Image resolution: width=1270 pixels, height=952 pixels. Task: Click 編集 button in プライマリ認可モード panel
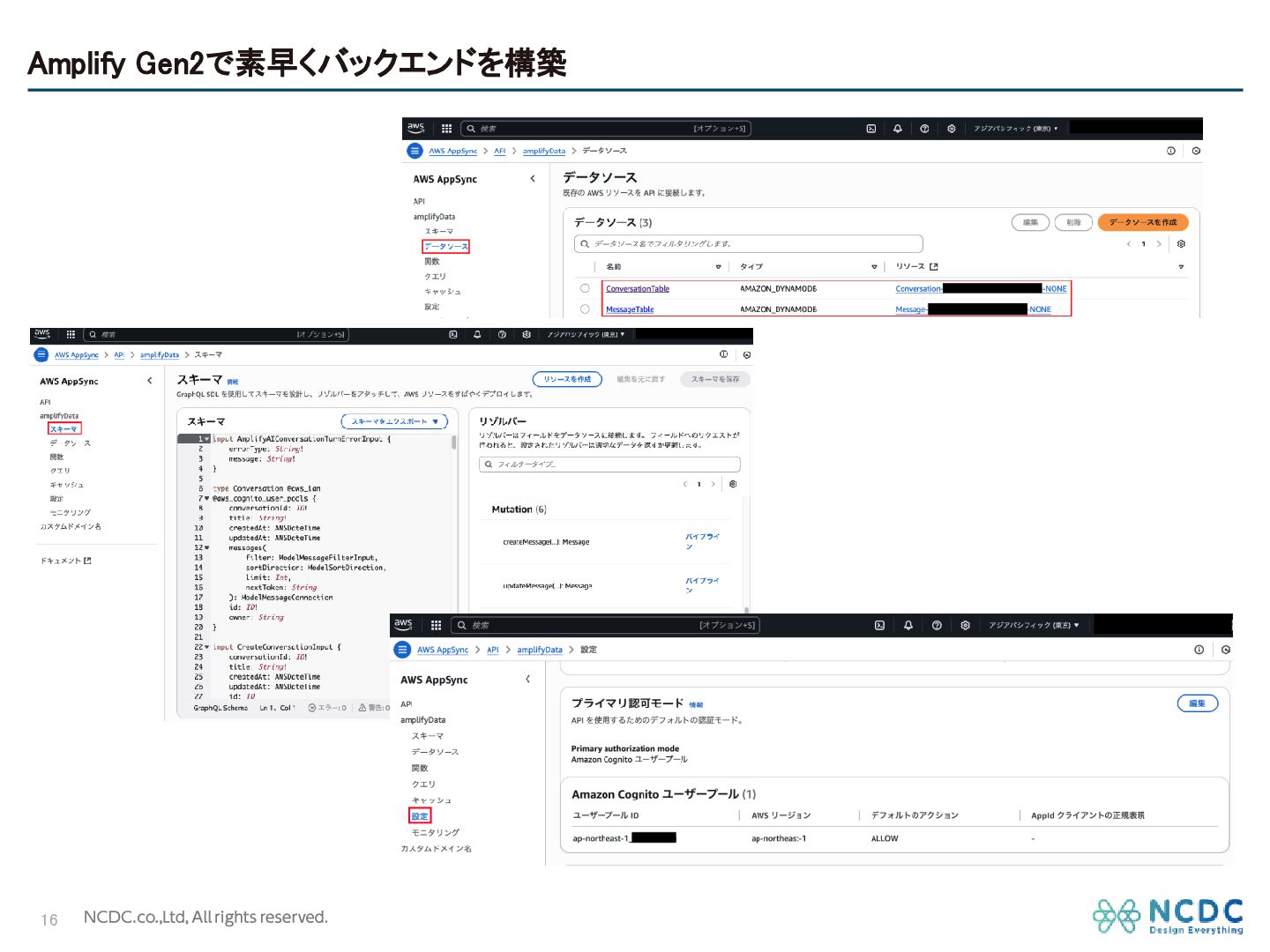(x=1198, y=703)
